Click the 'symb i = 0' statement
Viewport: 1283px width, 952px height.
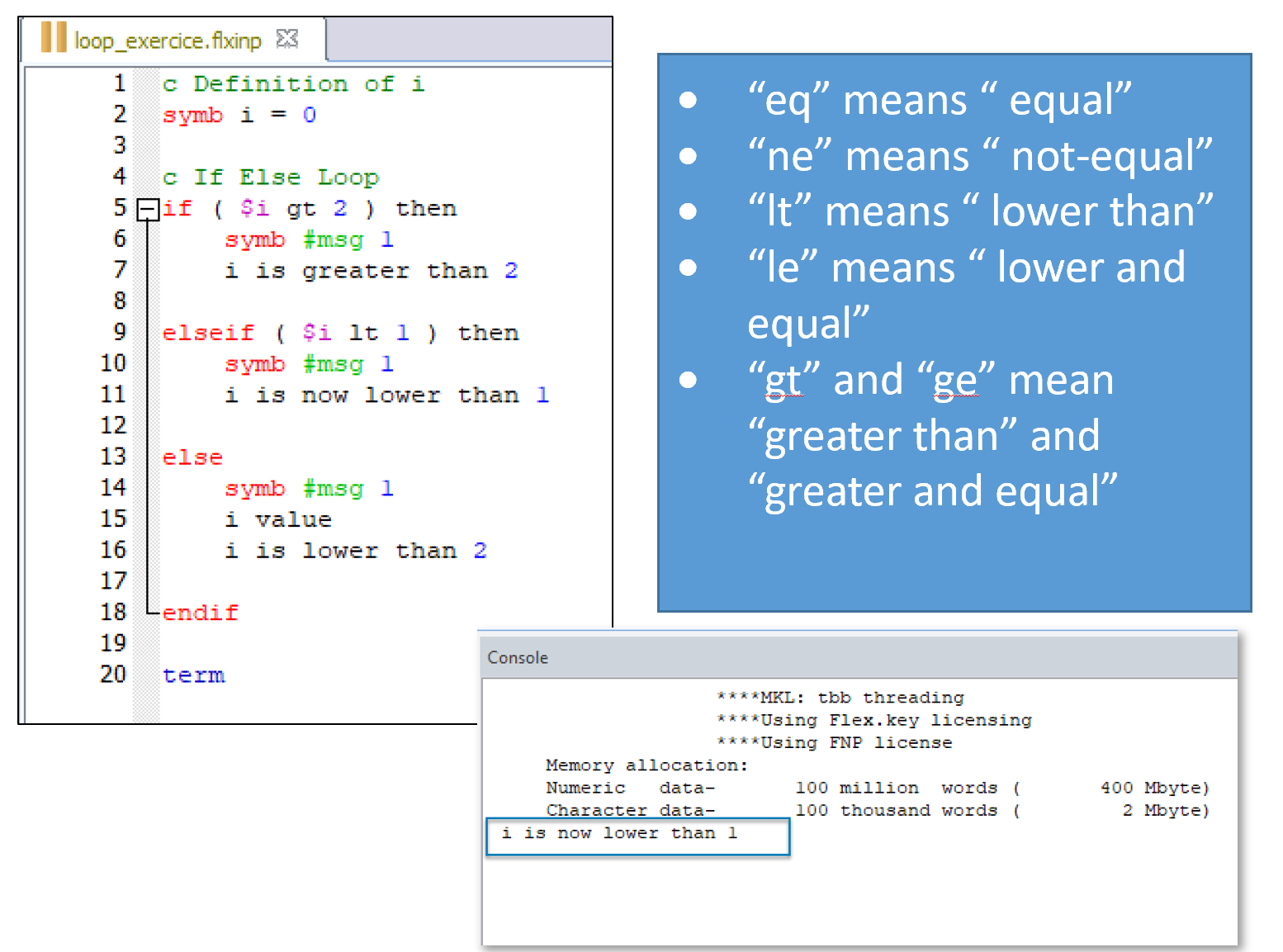click(239, 115)
